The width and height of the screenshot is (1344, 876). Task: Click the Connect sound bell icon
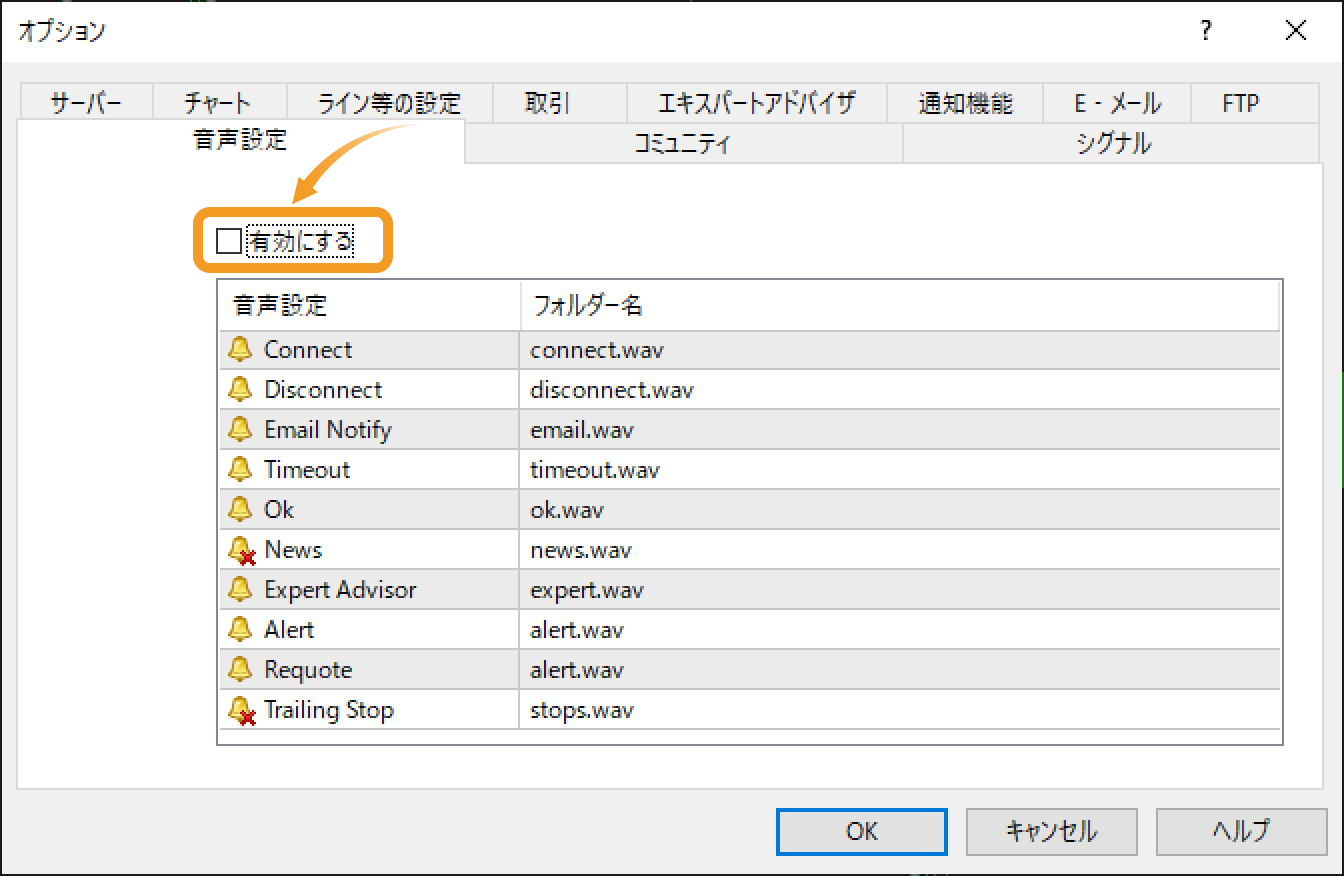tap(241, 349)
